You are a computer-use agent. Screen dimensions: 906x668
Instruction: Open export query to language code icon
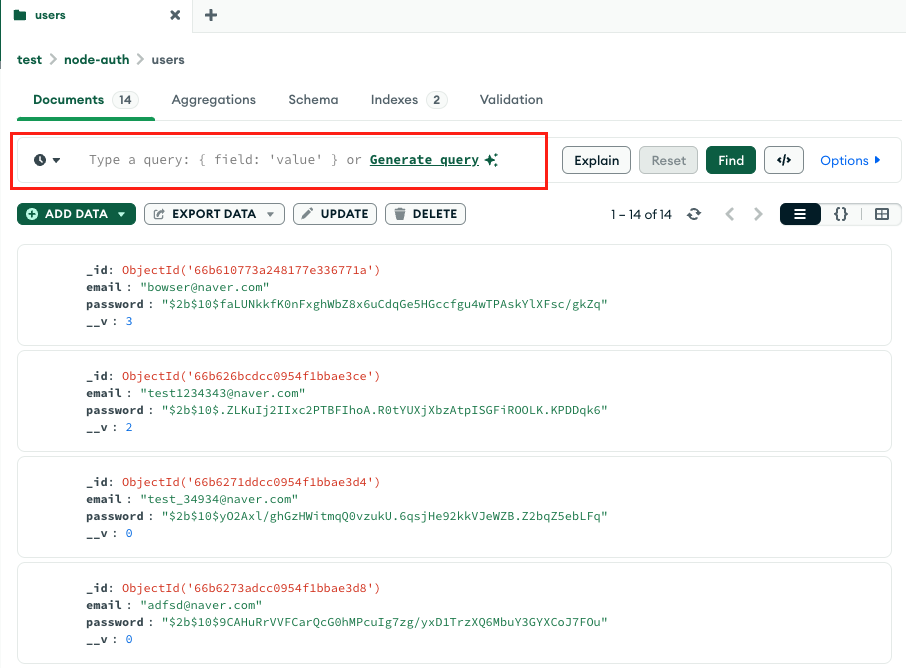click(784, 160)
